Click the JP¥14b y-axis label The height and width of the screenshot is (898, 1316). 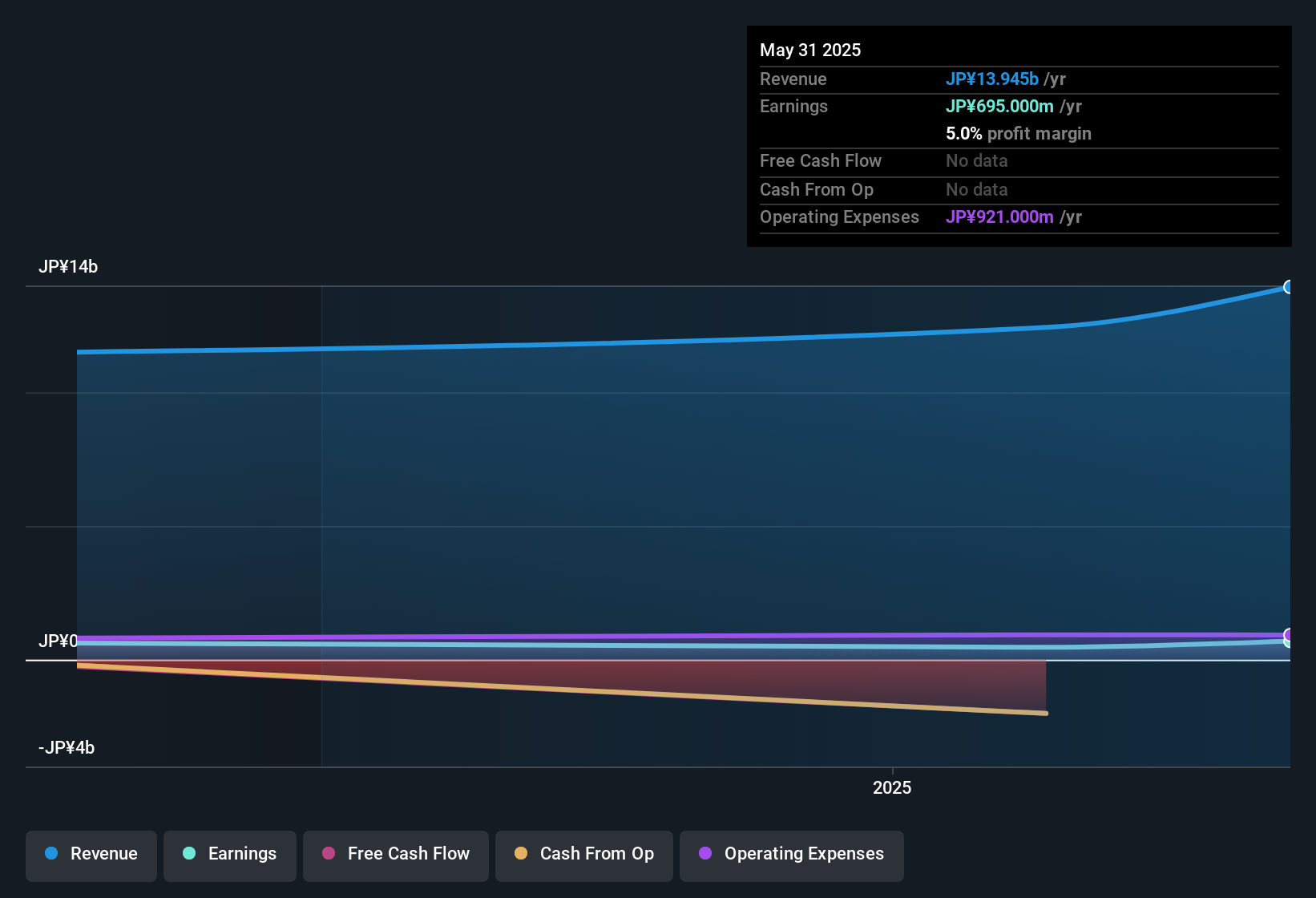point(68,267)
